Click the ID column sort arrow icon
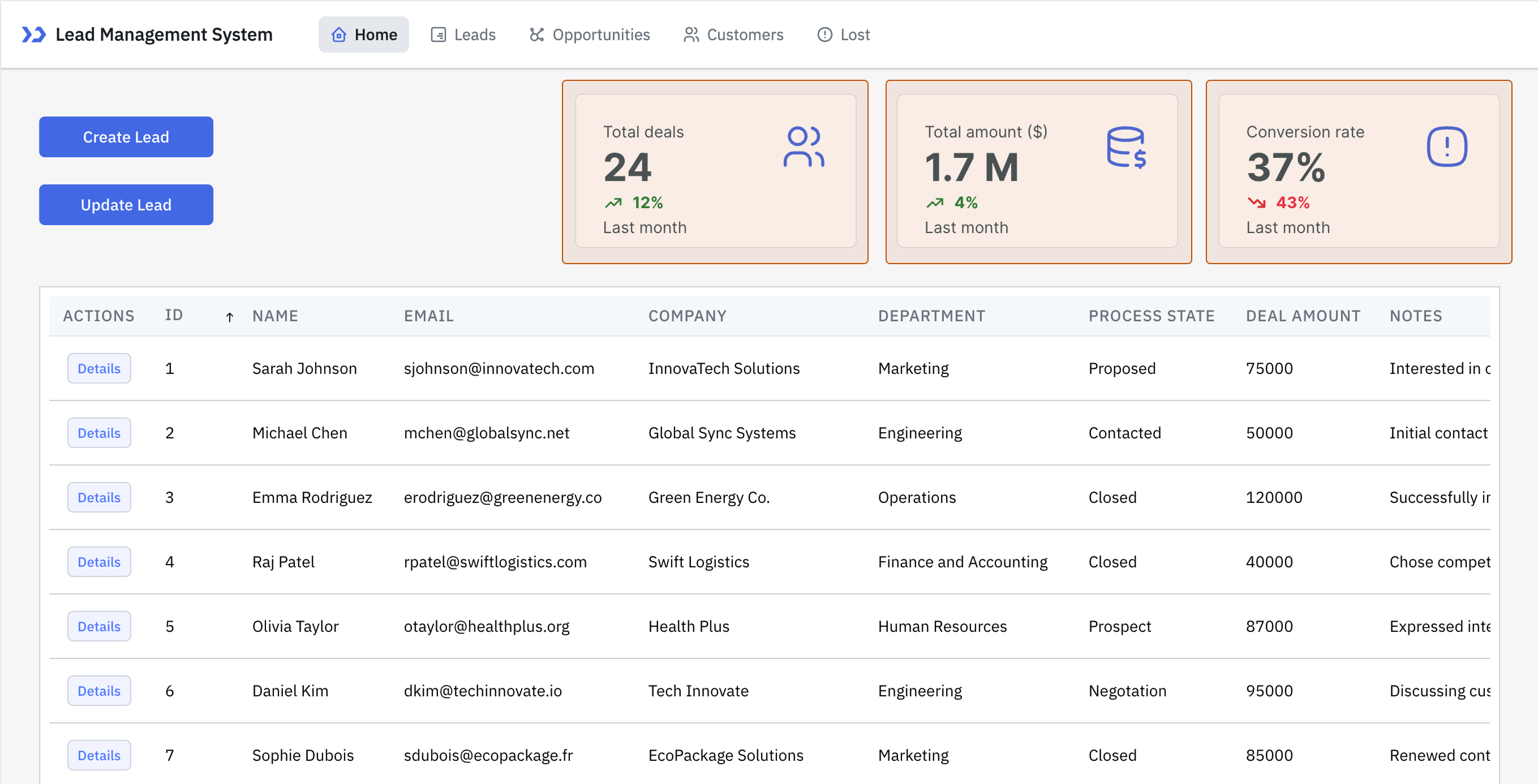The height and width of the screenshot is (784, 1538). [x=230, y=317]
